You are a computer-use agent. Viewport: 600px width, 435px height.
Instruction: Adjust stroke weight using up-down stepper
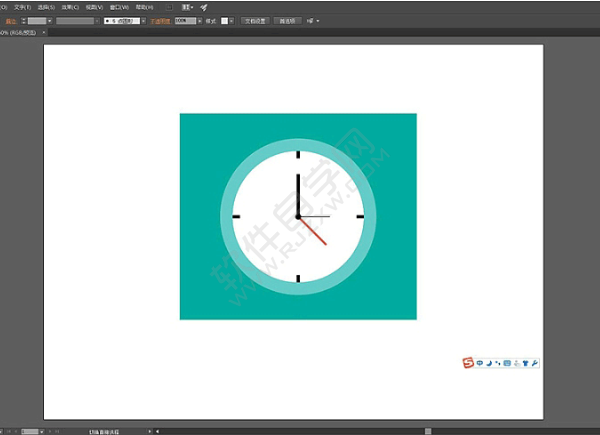(x=24, y=21)
